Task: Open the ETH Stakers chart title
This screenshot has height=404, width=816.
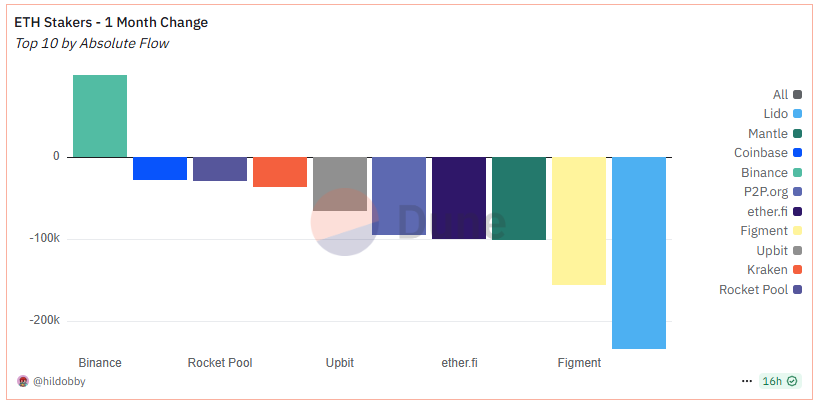Action: tap(111, 22)
